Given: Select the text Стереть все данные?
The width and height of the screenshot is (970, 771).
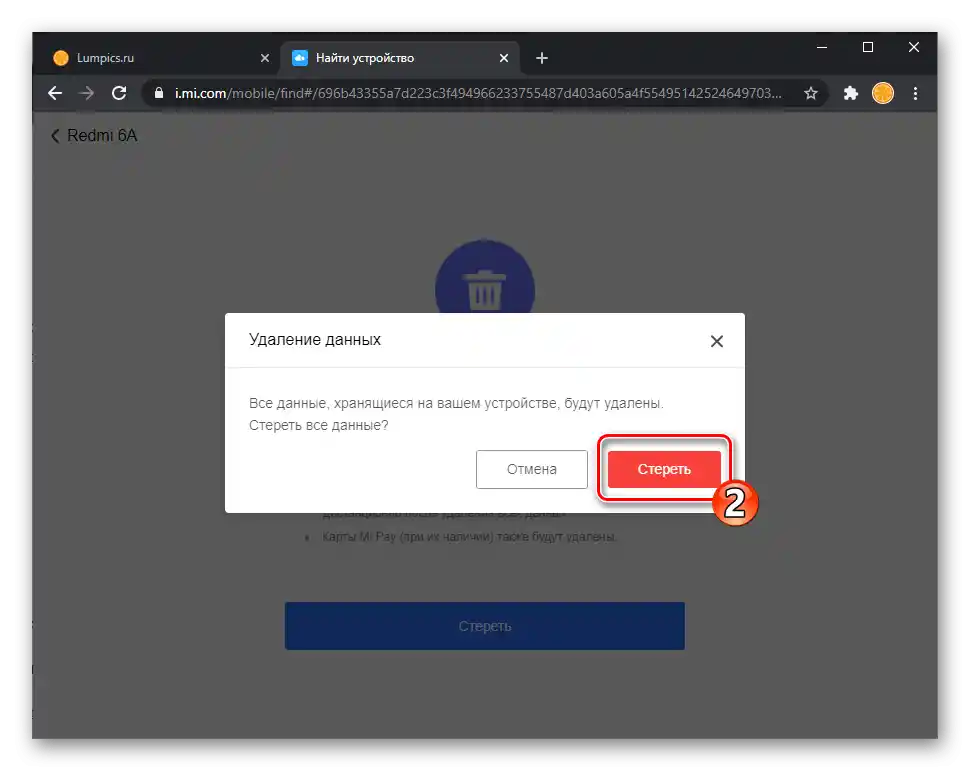Looking at the screenshot, I should (x=319, y=425).
